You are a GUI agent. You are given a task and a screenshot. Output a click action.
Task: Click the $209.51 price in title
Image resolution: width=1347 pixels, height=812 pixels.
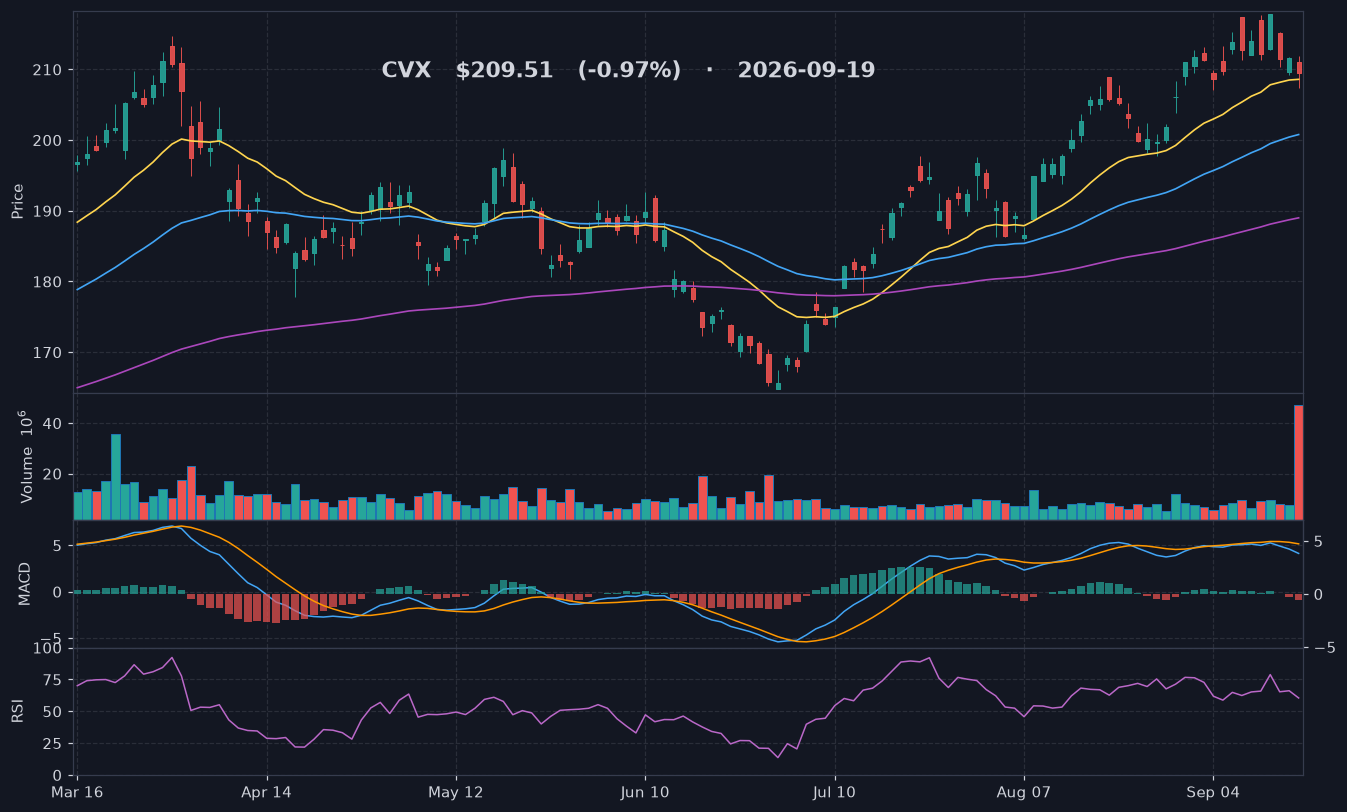(504, 71)
